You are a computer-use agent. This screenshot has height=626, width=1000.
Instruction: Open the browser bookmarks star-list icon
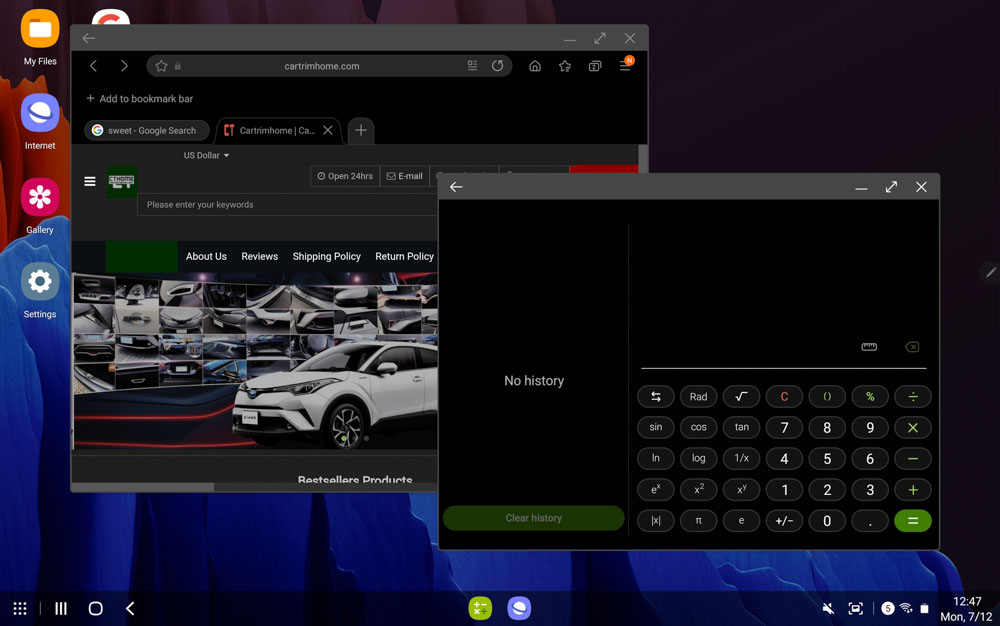click(x=565, y=66)
